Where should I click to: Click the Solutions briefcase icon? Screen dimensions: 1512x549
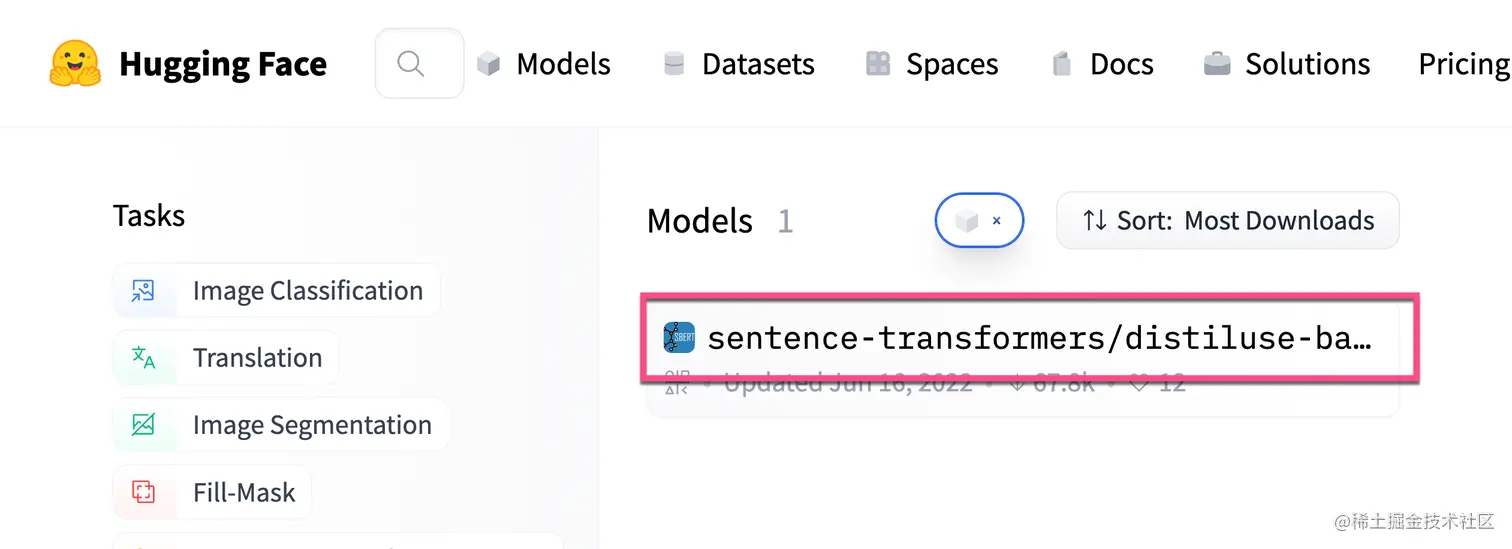pyautogui.click(x=1217, y=64)
